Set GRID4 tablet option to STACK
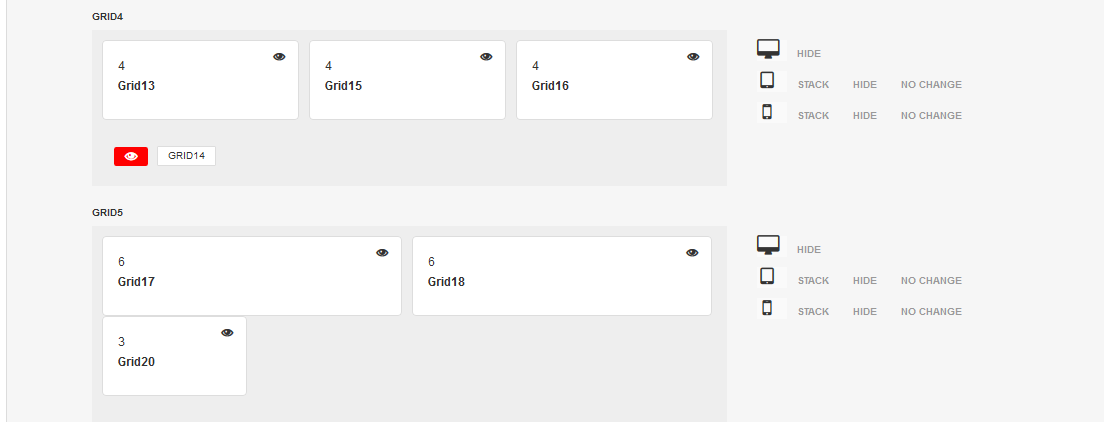Image resolution: width=1104 pixels, height=422 pixels. 813,85
